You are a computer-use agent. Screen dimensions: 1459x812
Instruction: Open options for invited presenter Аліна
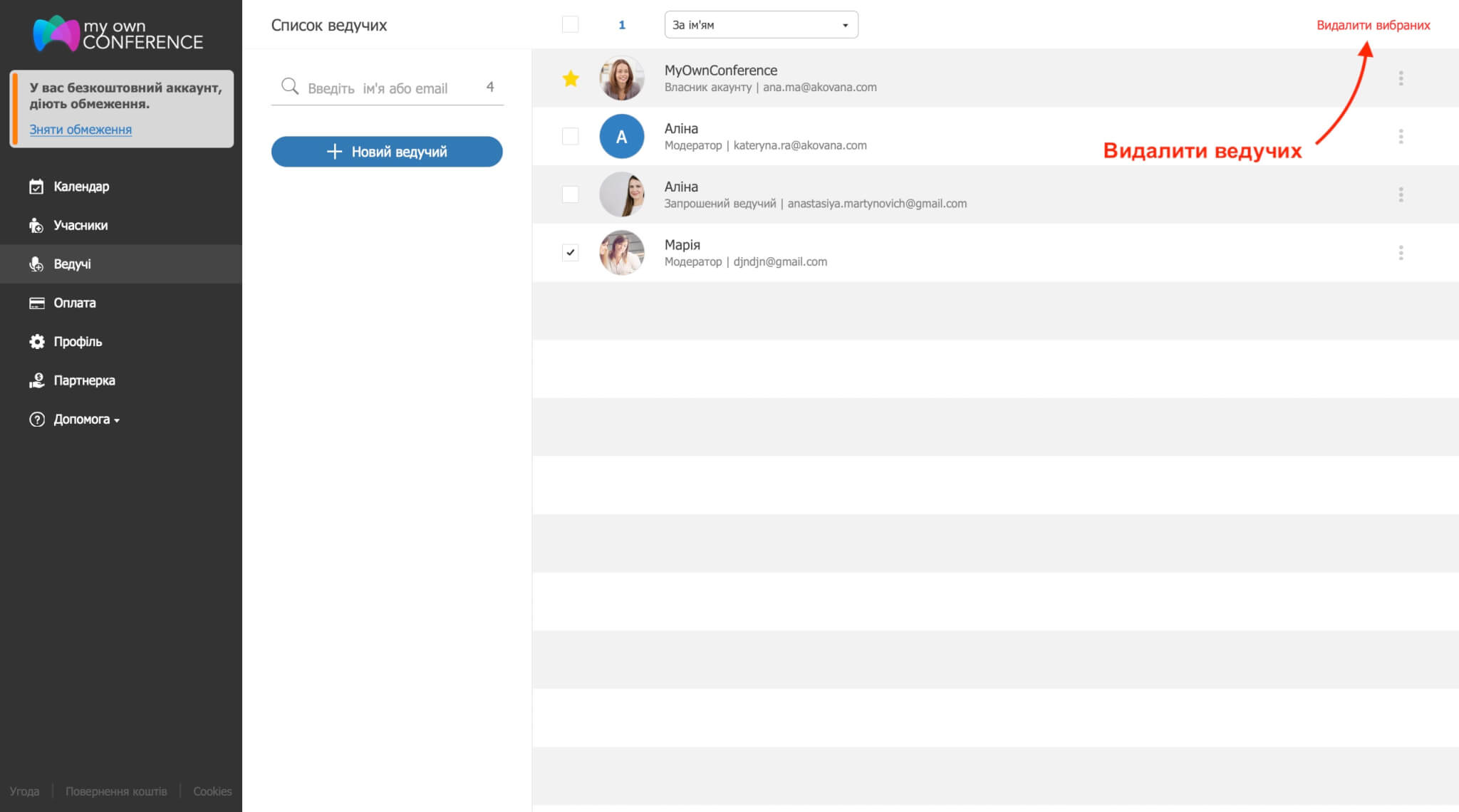point(1401,194)
